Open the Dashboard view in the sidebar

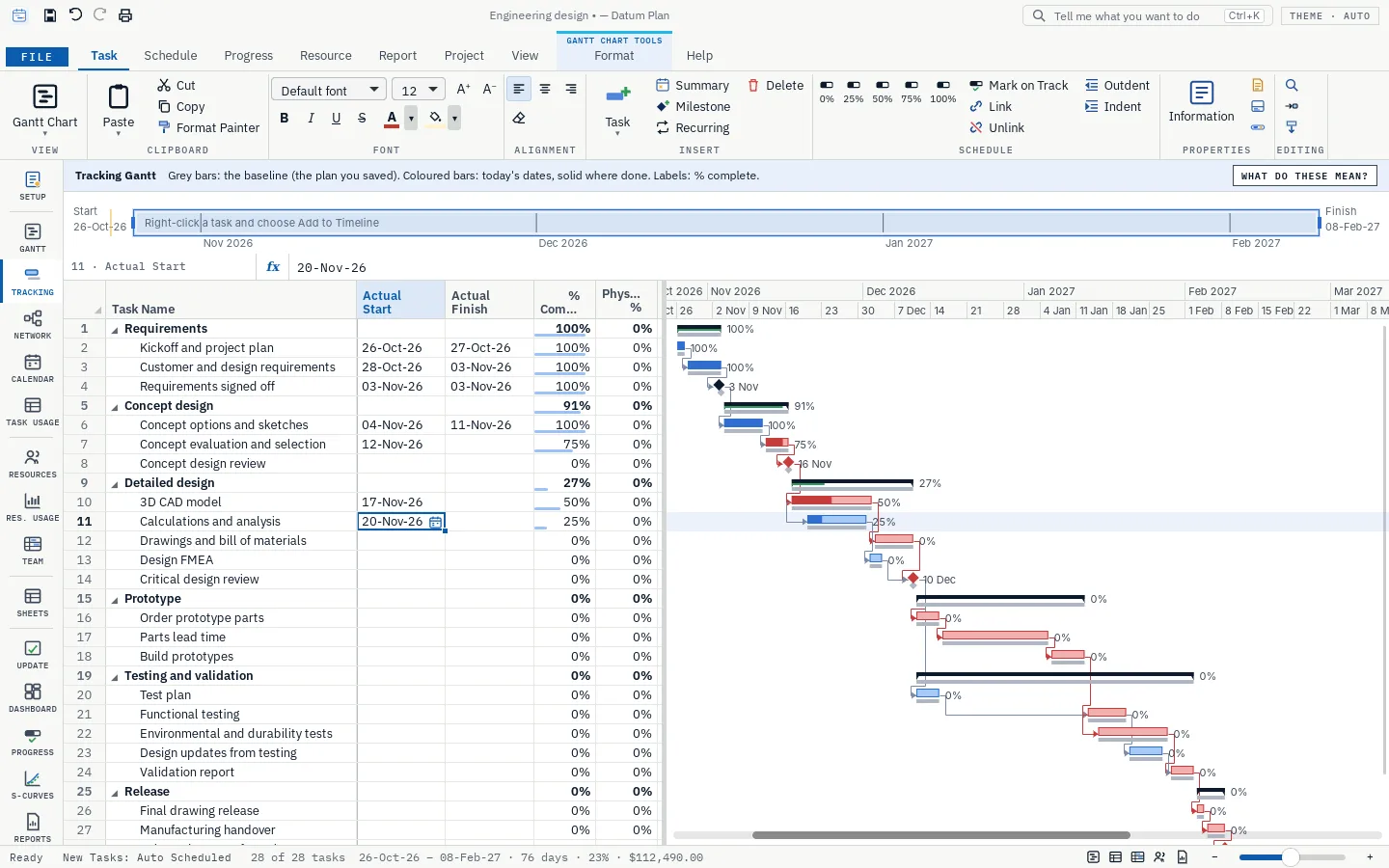(33, 697)
